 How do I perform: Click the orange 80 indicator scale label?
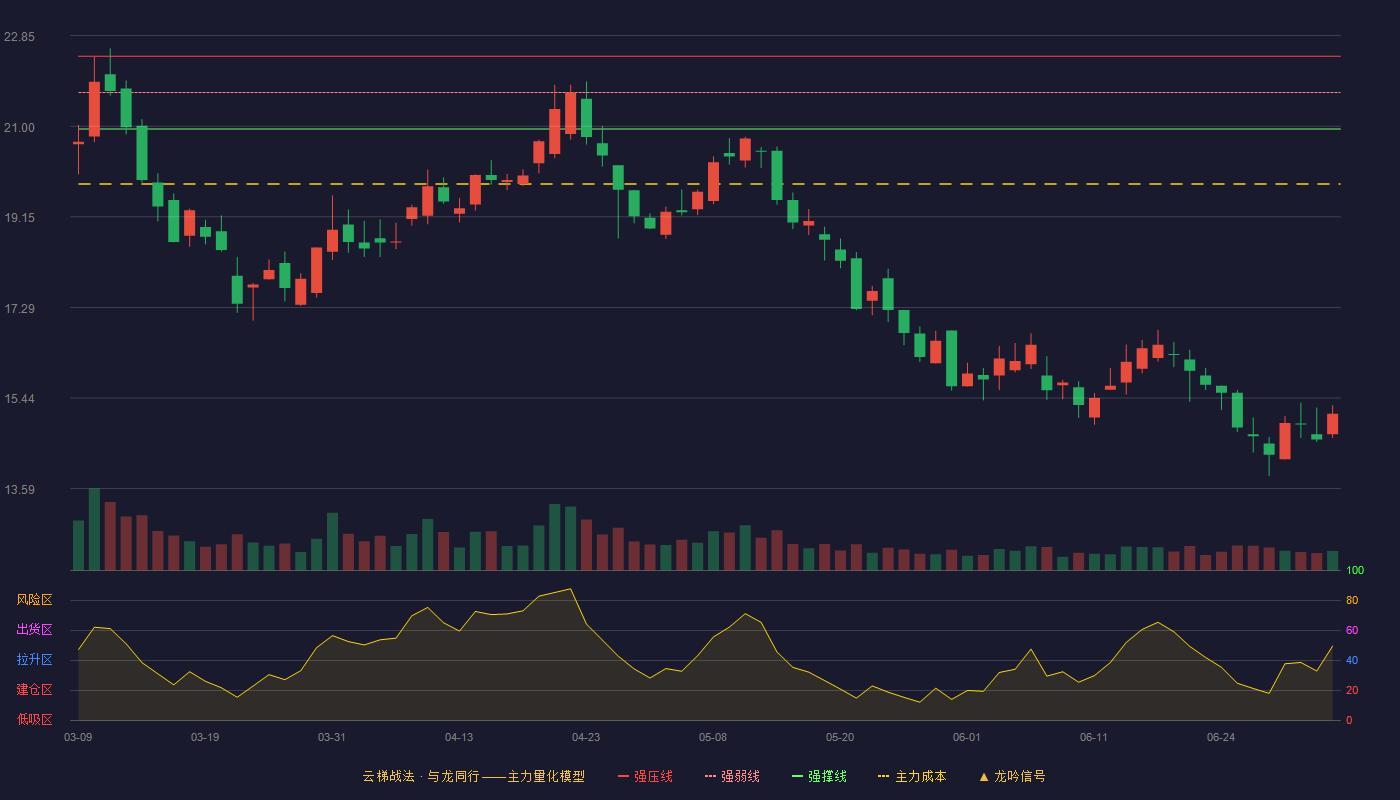pos(1352,600)
